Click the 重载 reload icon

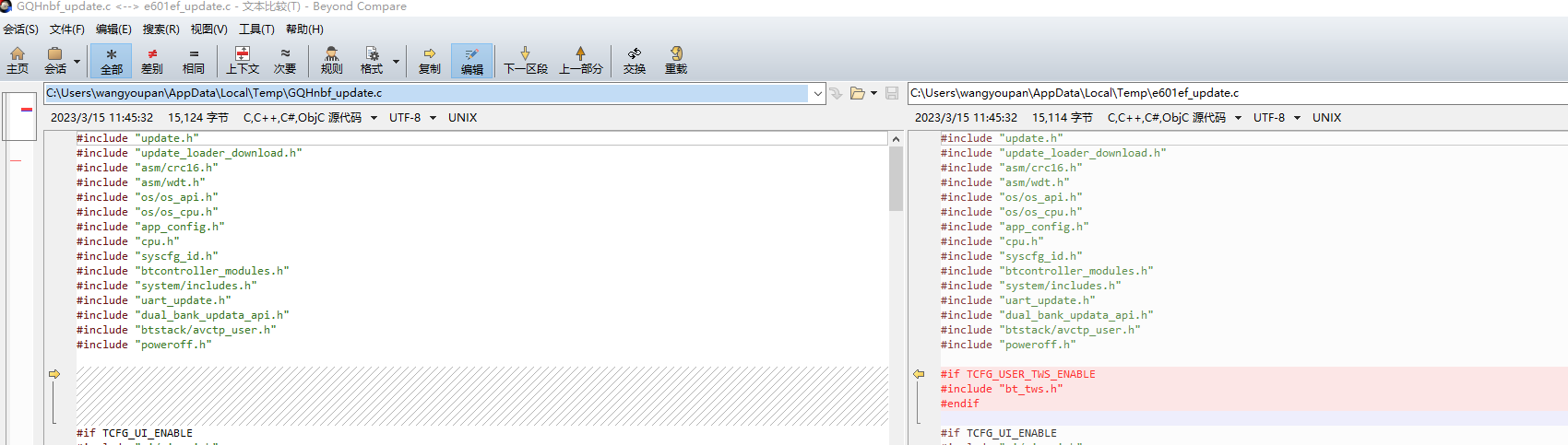pos(676,60)
